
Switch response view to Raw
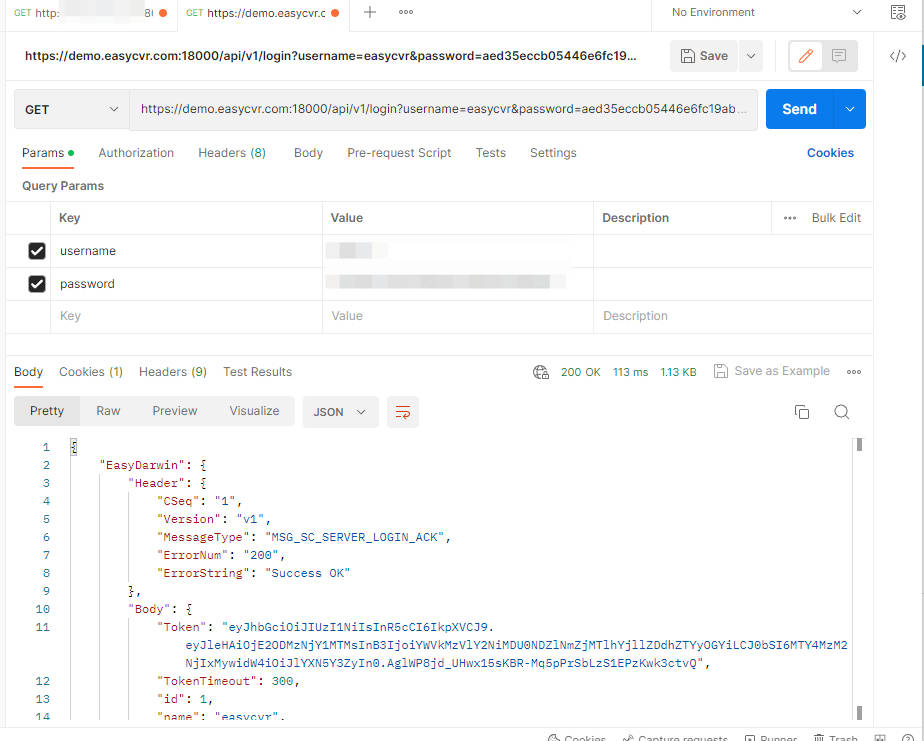coord(108,411)
